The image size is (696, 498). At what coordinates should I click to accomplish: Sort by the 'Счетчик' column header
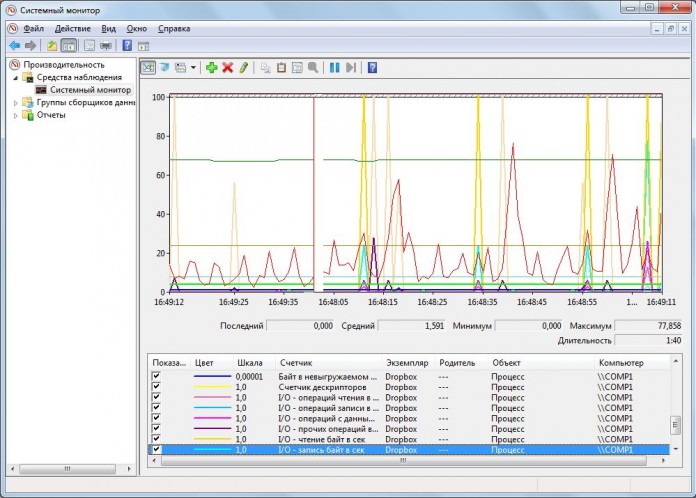pos(295,362)
